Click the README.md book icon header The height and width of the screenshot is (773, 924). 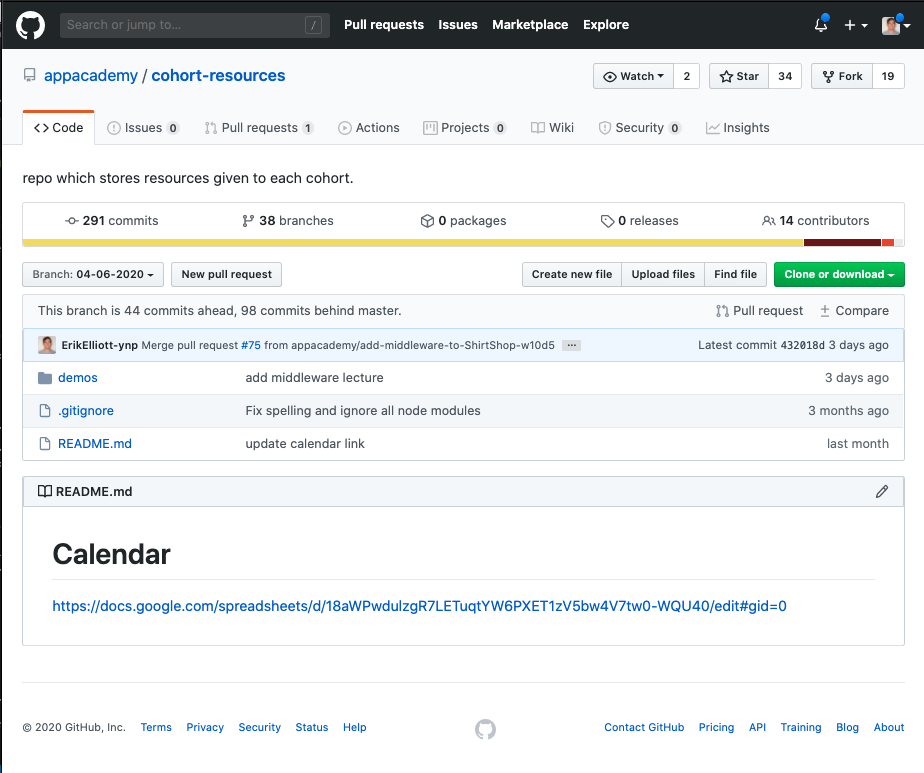44,491
